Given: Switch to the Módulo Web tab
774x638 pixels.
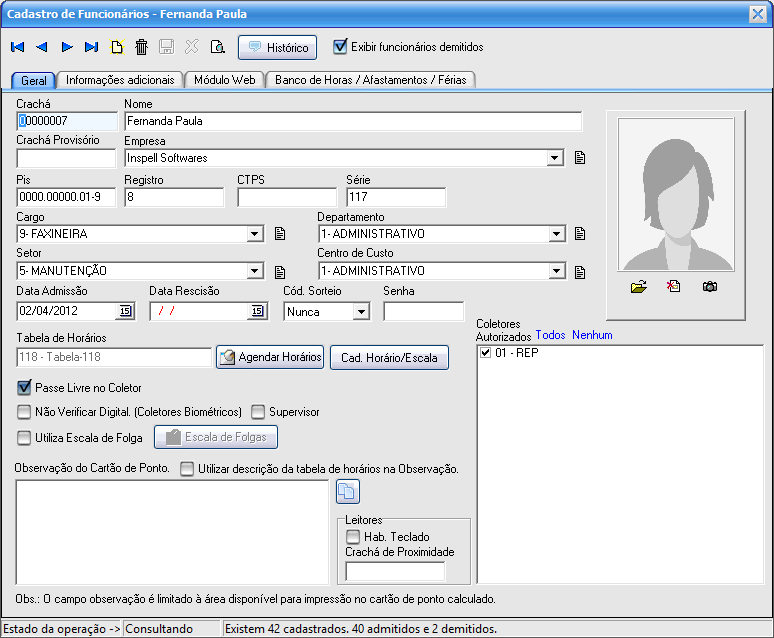Looking at the screenshot, I should [x=224, y=80].
